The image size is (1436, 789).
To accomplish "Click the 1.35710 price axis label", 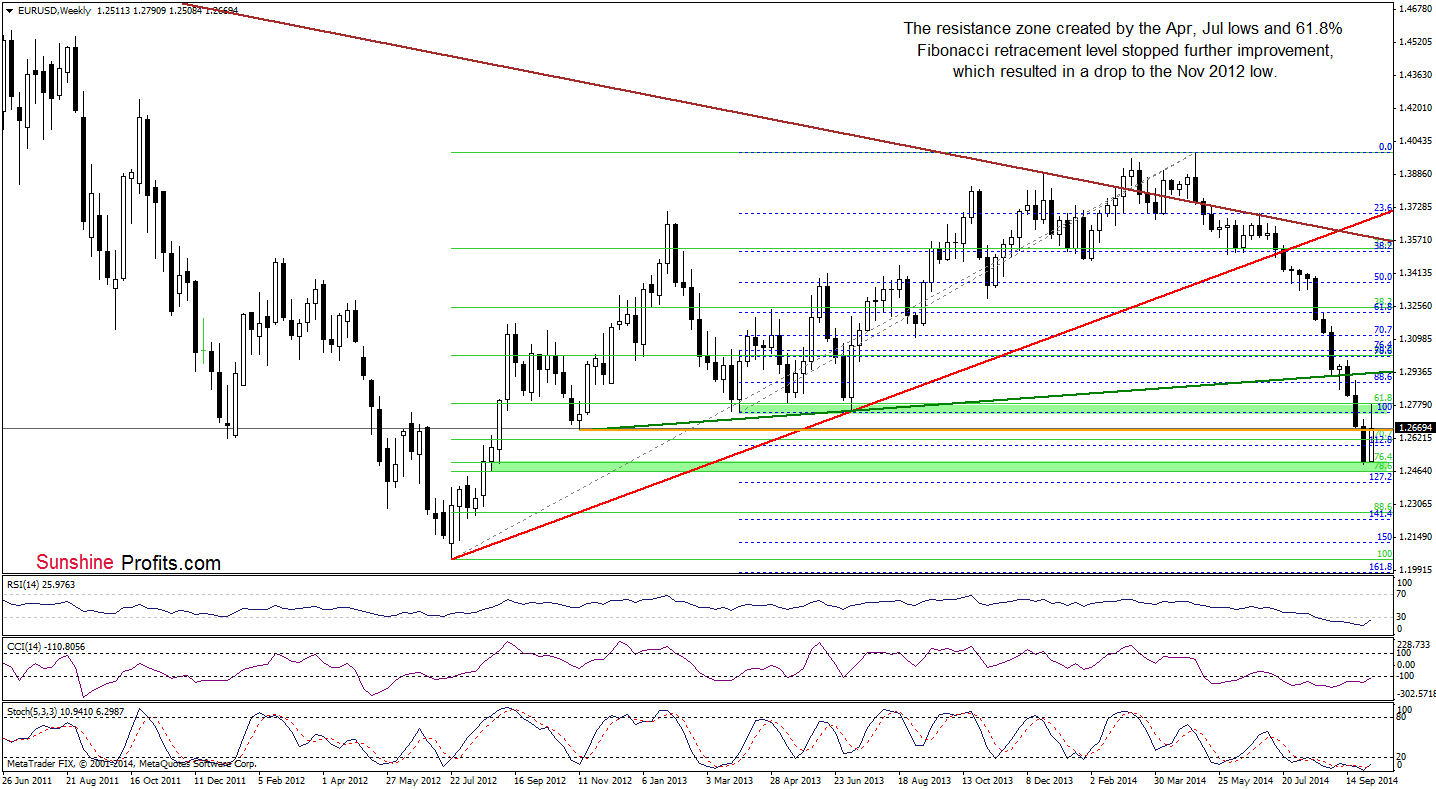I will tap(1415, 239).
